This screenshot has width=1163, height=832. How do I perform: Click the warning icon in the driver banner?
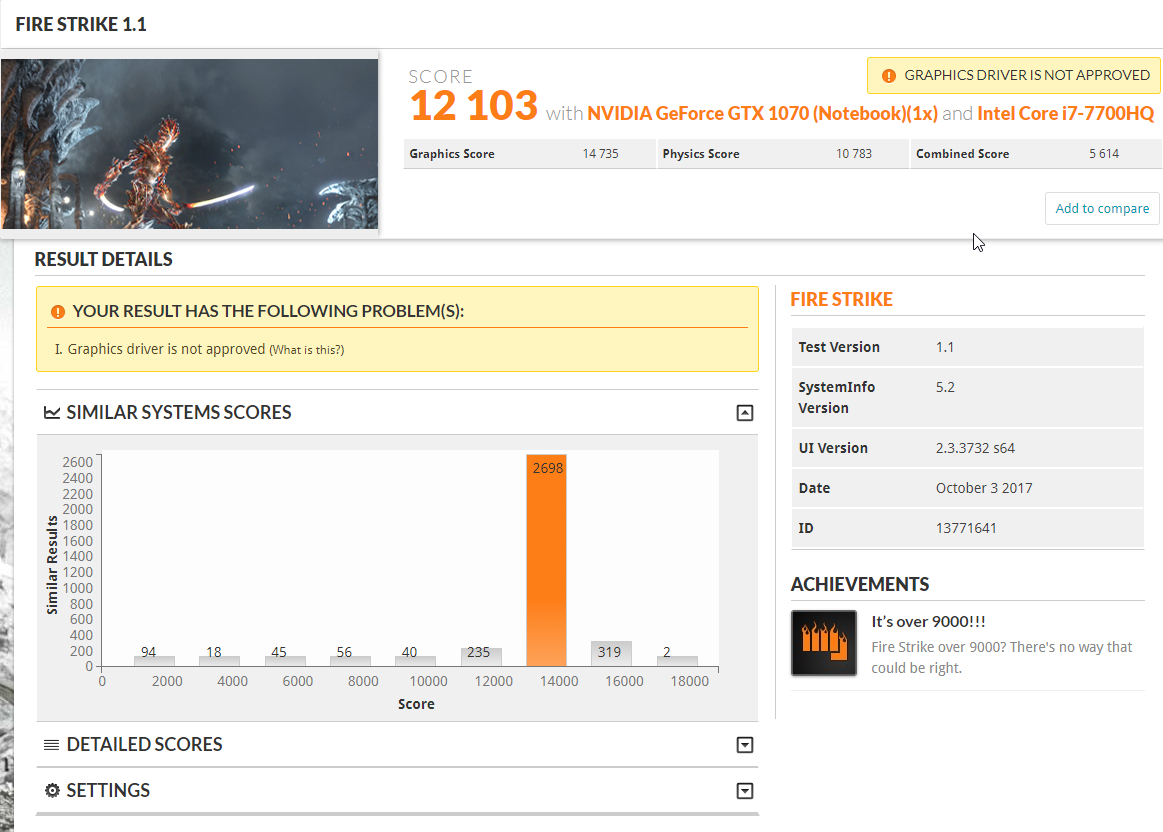pos(888,76)
